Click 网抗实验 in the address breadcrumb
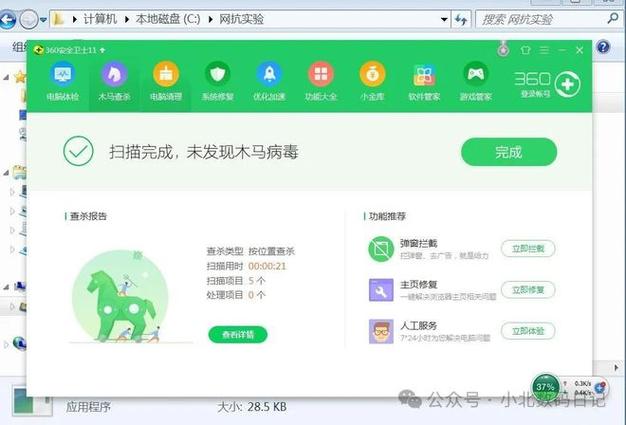The image size is (626, 425). click(x=241, y=19)
